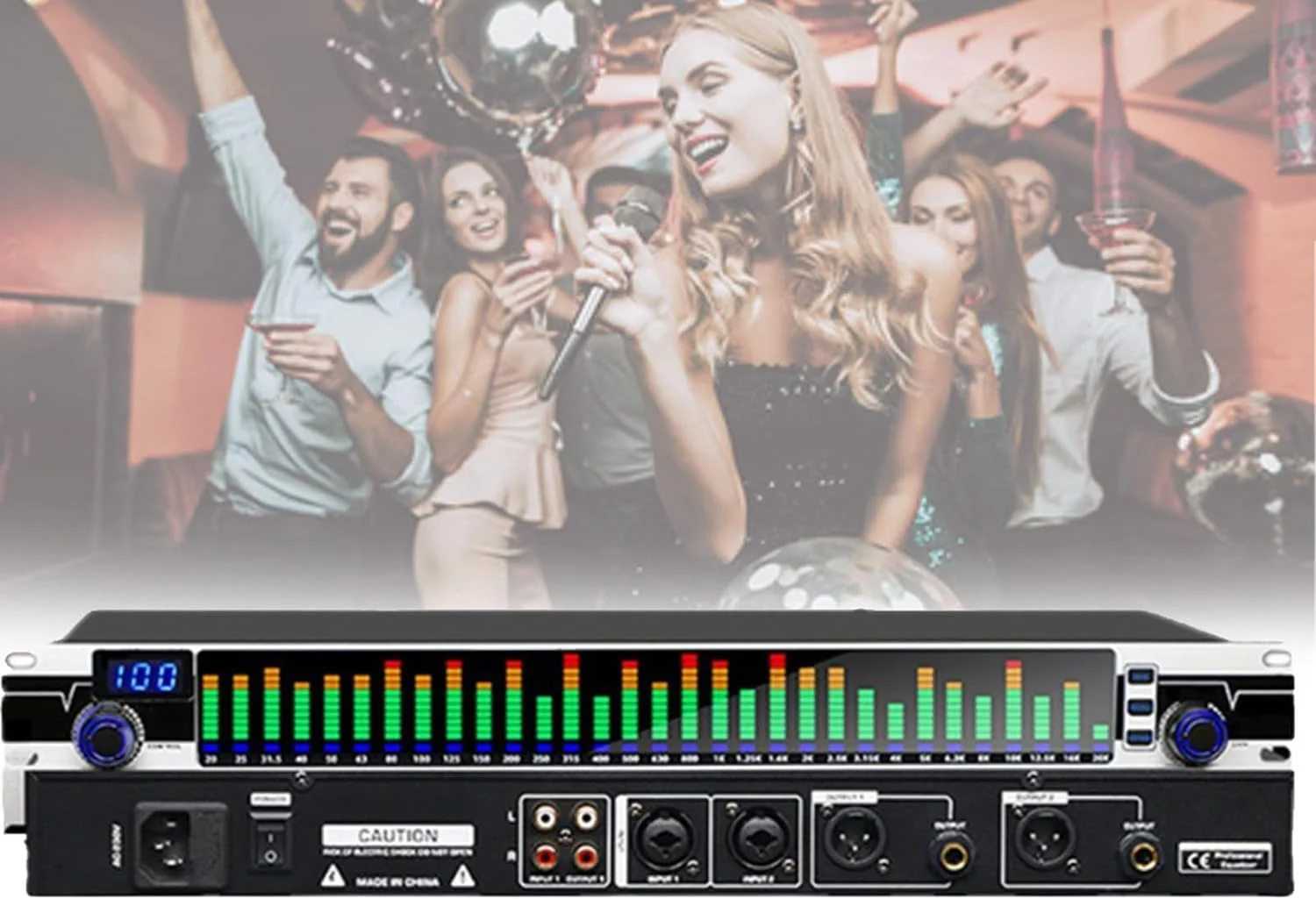Viewport: 1316px width, 899px height.
Task: Click the blue 100 digital readout
Action: click(x=143, y=676)
